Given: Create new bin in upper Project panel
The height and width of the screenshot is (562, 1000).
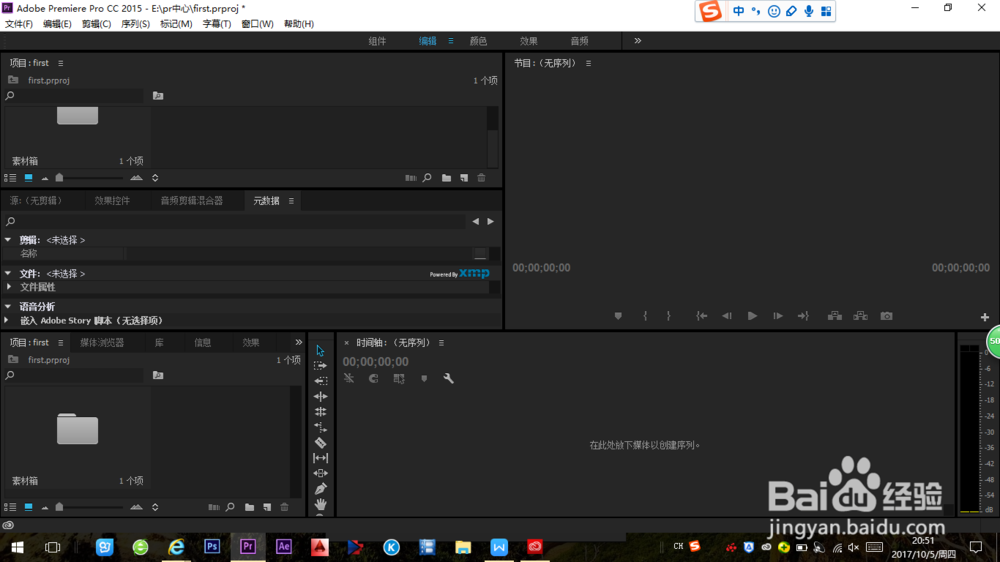Looking at the screenshot, I should click(x=446, y=178).
